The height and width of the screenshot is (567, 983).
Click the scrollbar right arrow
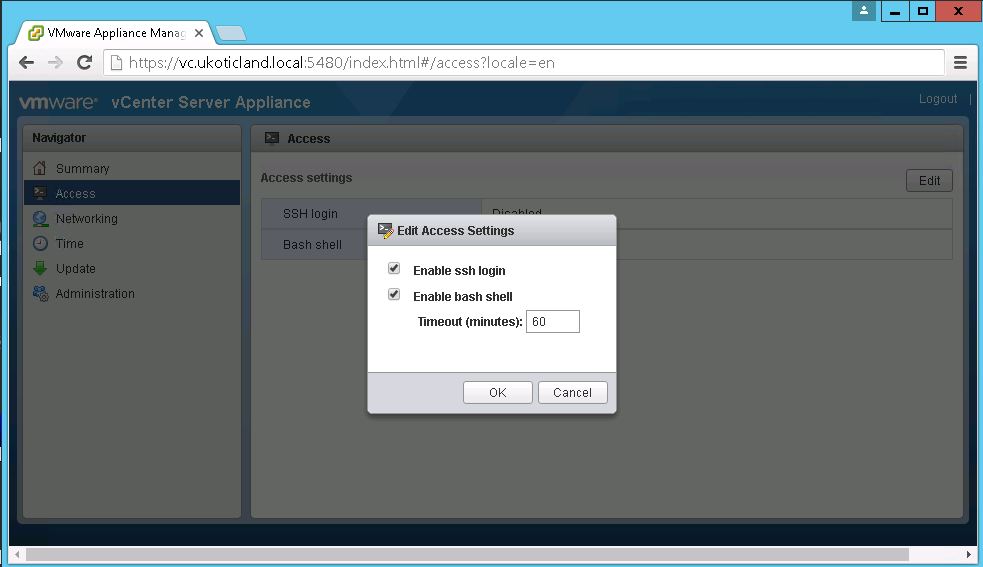969,554
